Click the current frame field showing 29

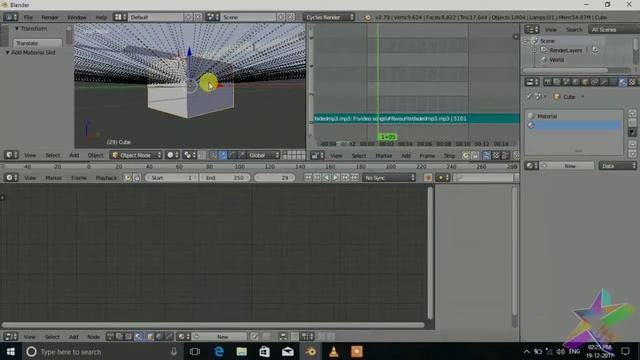(274, 178)
